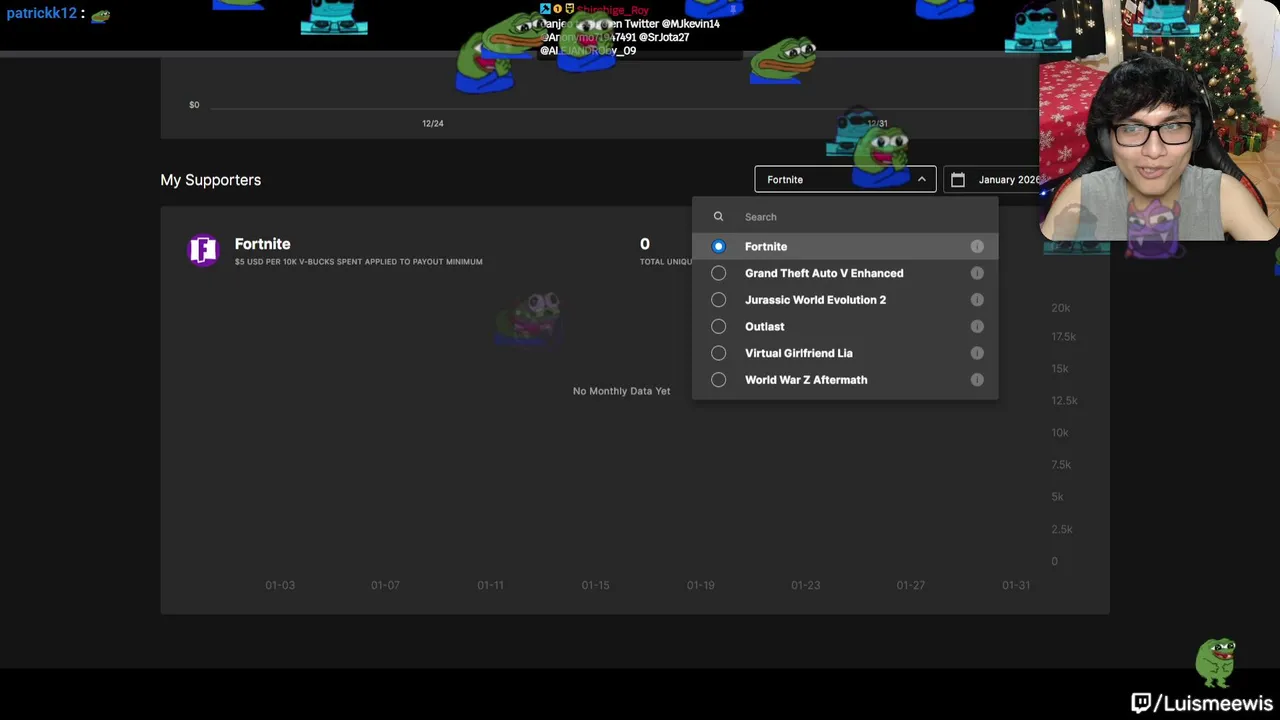Click the 01-15 axis label
This screenshot has height=720, width=1280.
point(595,585)
